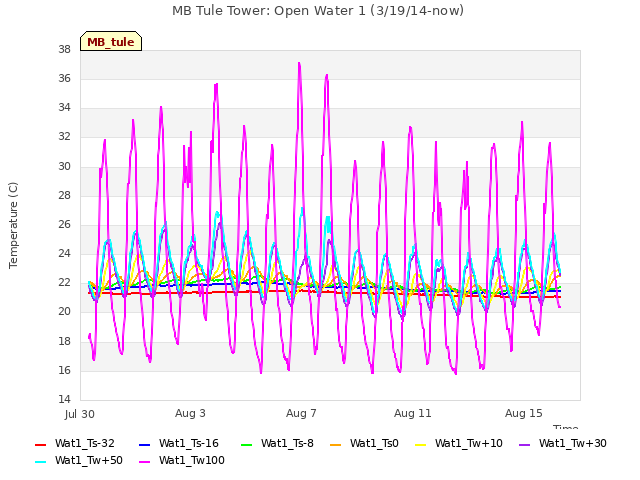640x480 pixels.
Task: Select the Wat1_Ts-16 legend label
Action: tap(189, 443)
